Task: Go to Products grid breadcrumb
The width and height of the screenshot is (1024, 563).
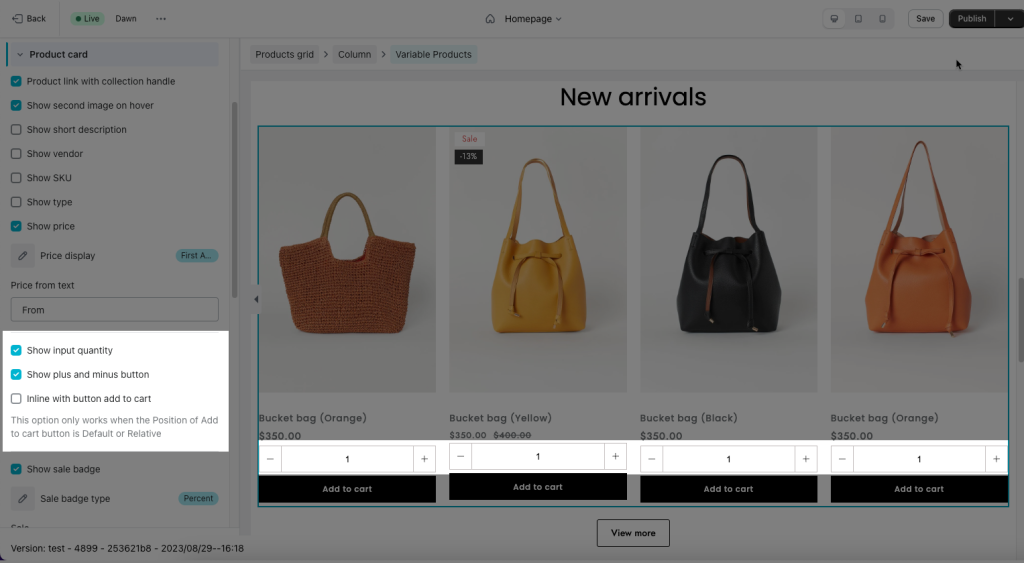Action: (x=284, y=54)
